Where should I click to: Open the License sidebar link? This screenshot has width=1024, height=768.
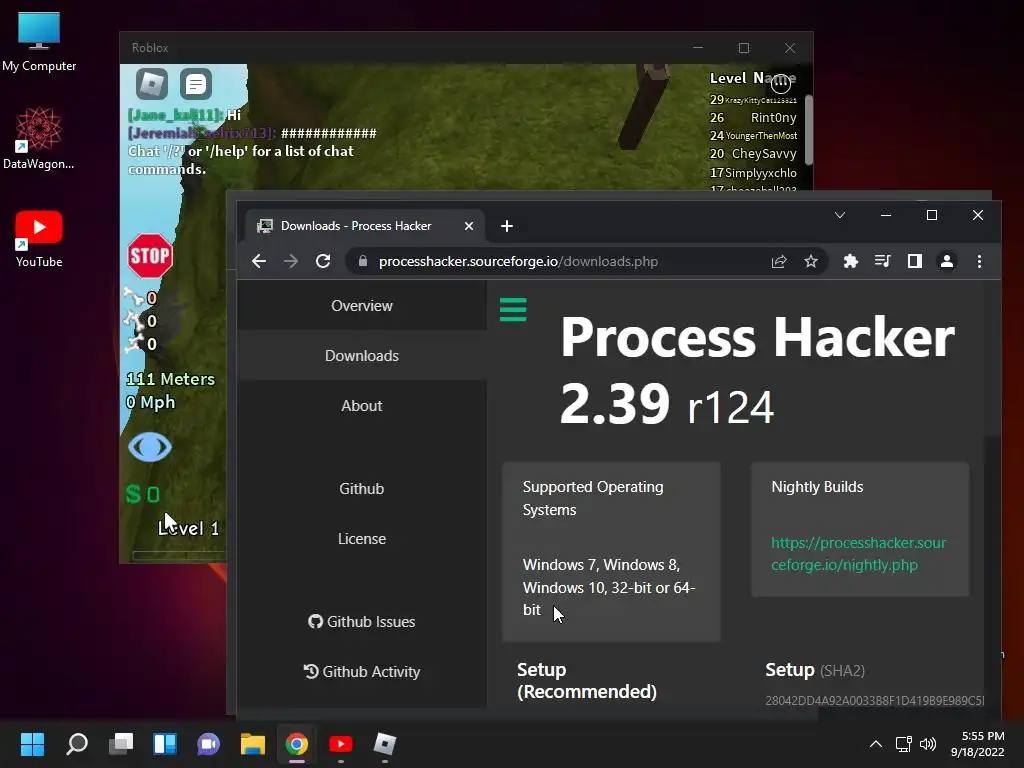tap(362, 539)
